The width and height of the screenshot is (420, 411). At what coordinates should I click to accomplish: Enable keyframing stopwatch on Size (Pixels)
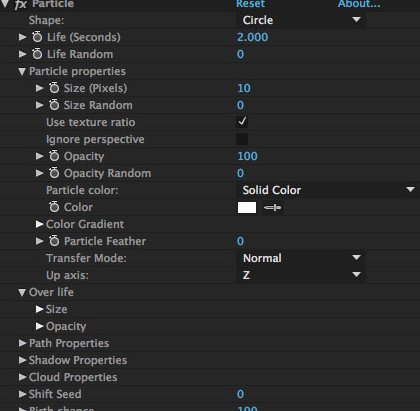click(54, 88)
